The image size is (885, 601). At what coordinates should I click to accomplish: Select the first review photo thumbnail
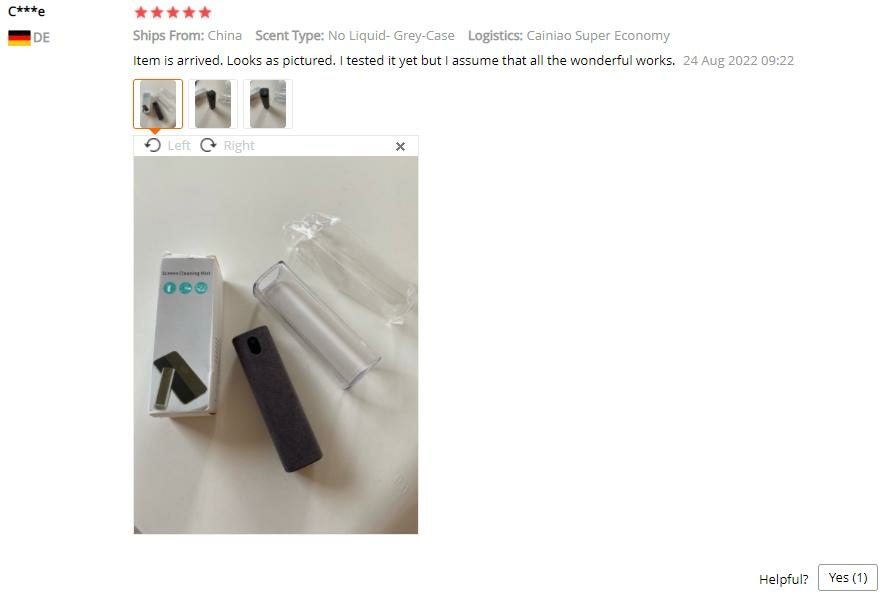pos(158,104)
